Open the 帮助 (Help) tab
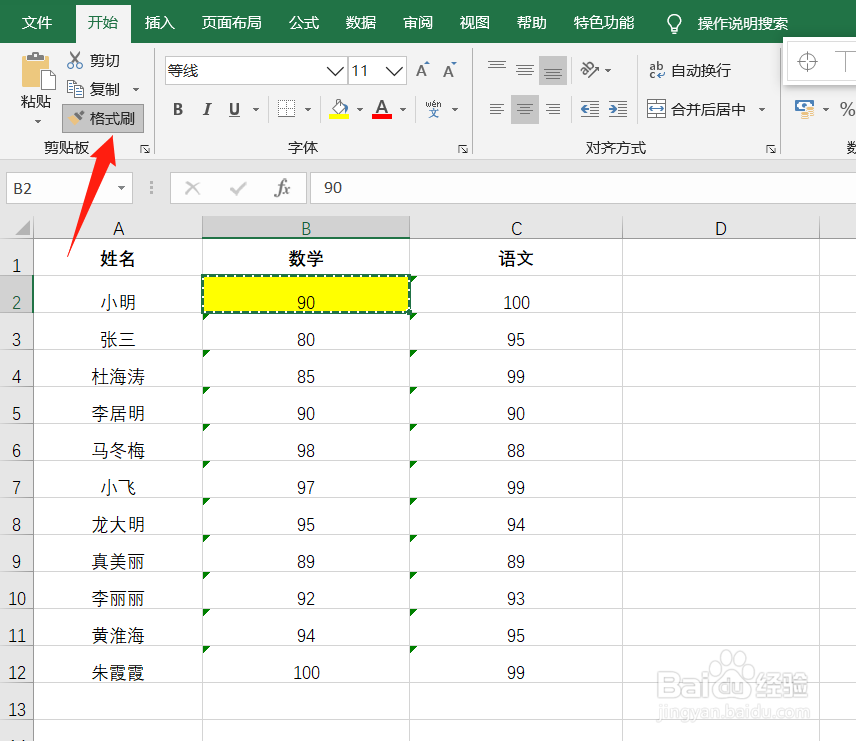This screenshot has width=856, height=741. coord(531,22)
